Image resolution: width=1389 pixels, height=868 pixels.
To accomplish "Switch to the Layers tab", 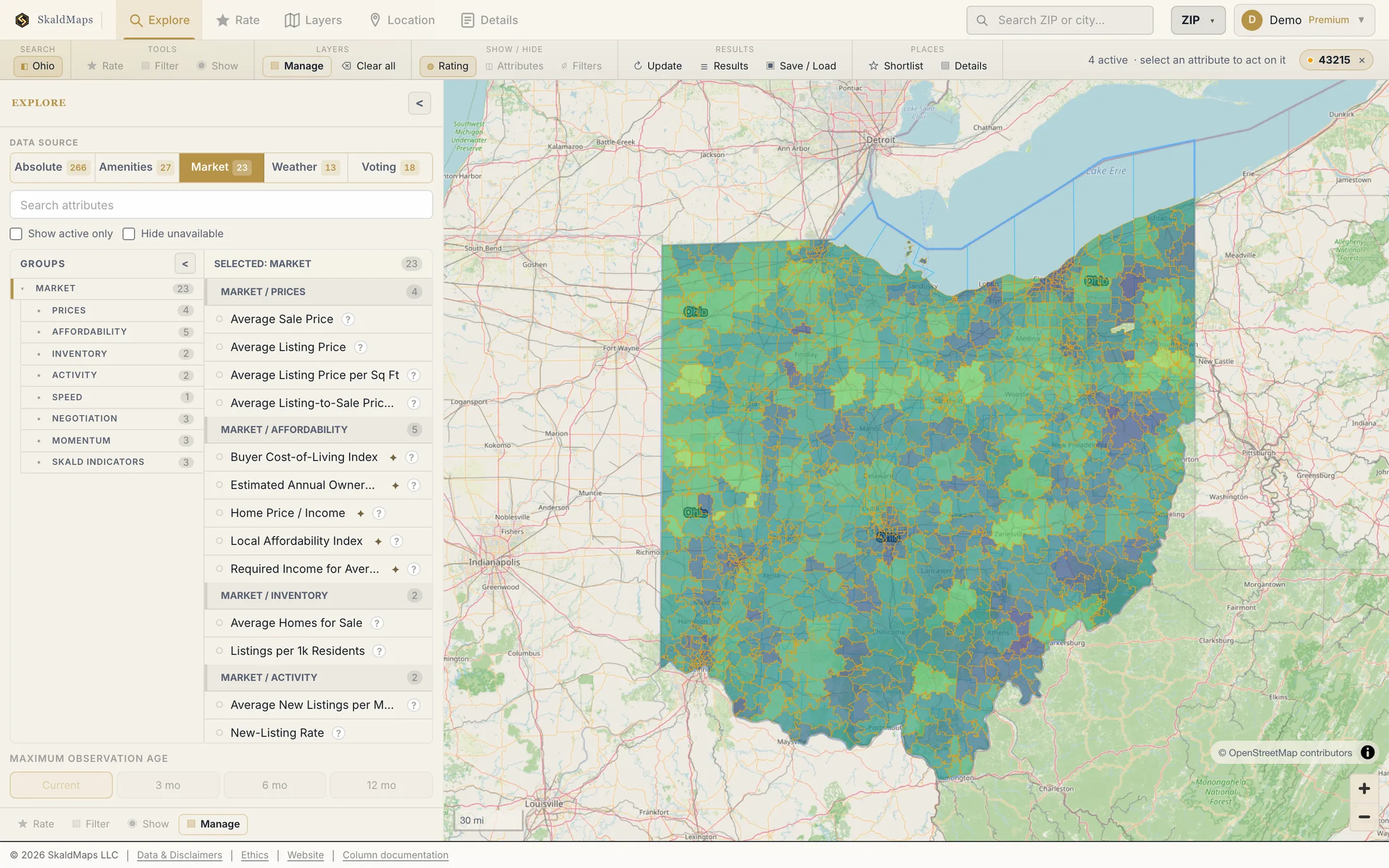I will point(313,20).
